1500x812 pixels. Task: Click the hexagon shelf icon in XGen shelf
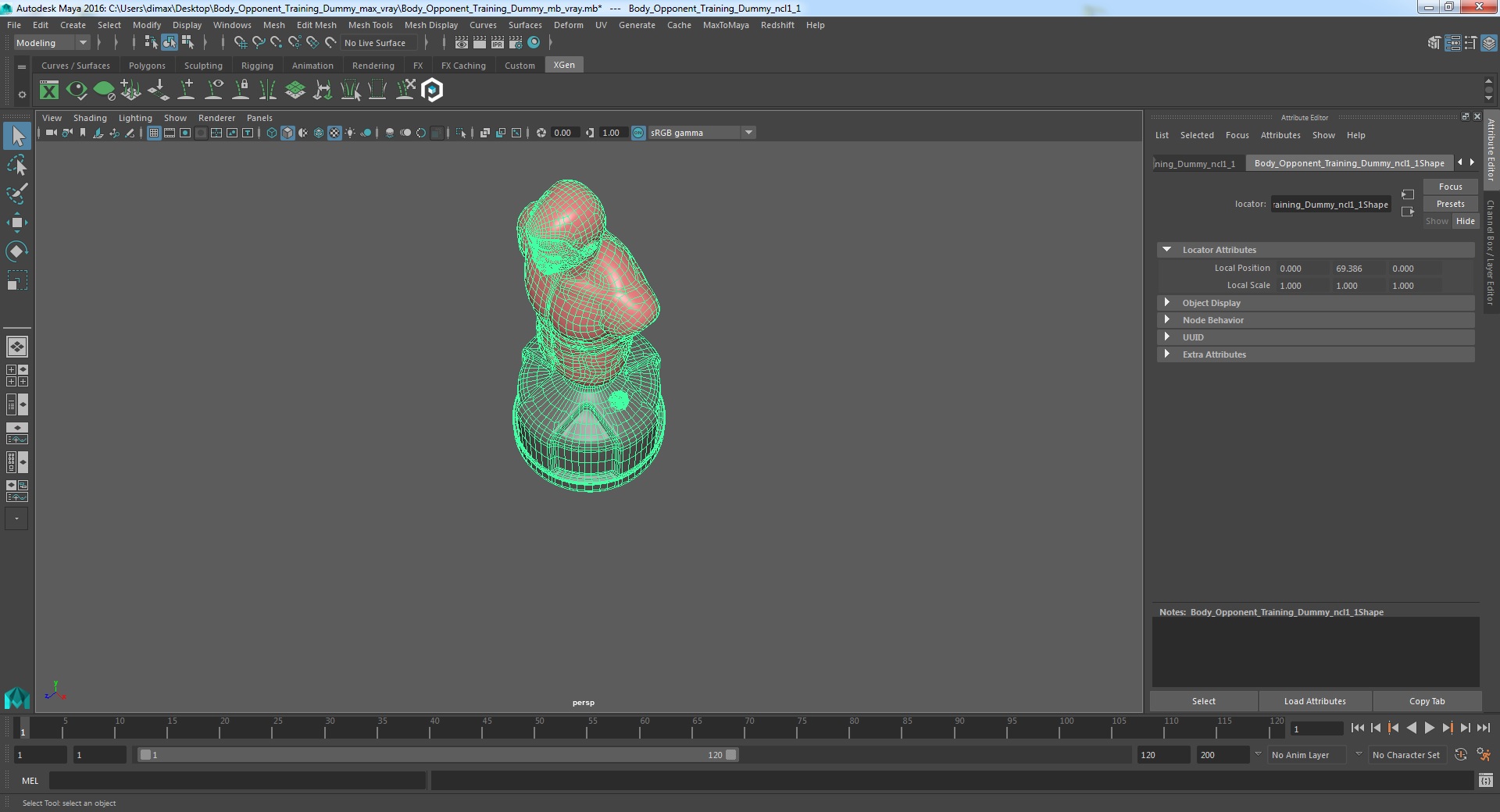[x=432, y=91]
